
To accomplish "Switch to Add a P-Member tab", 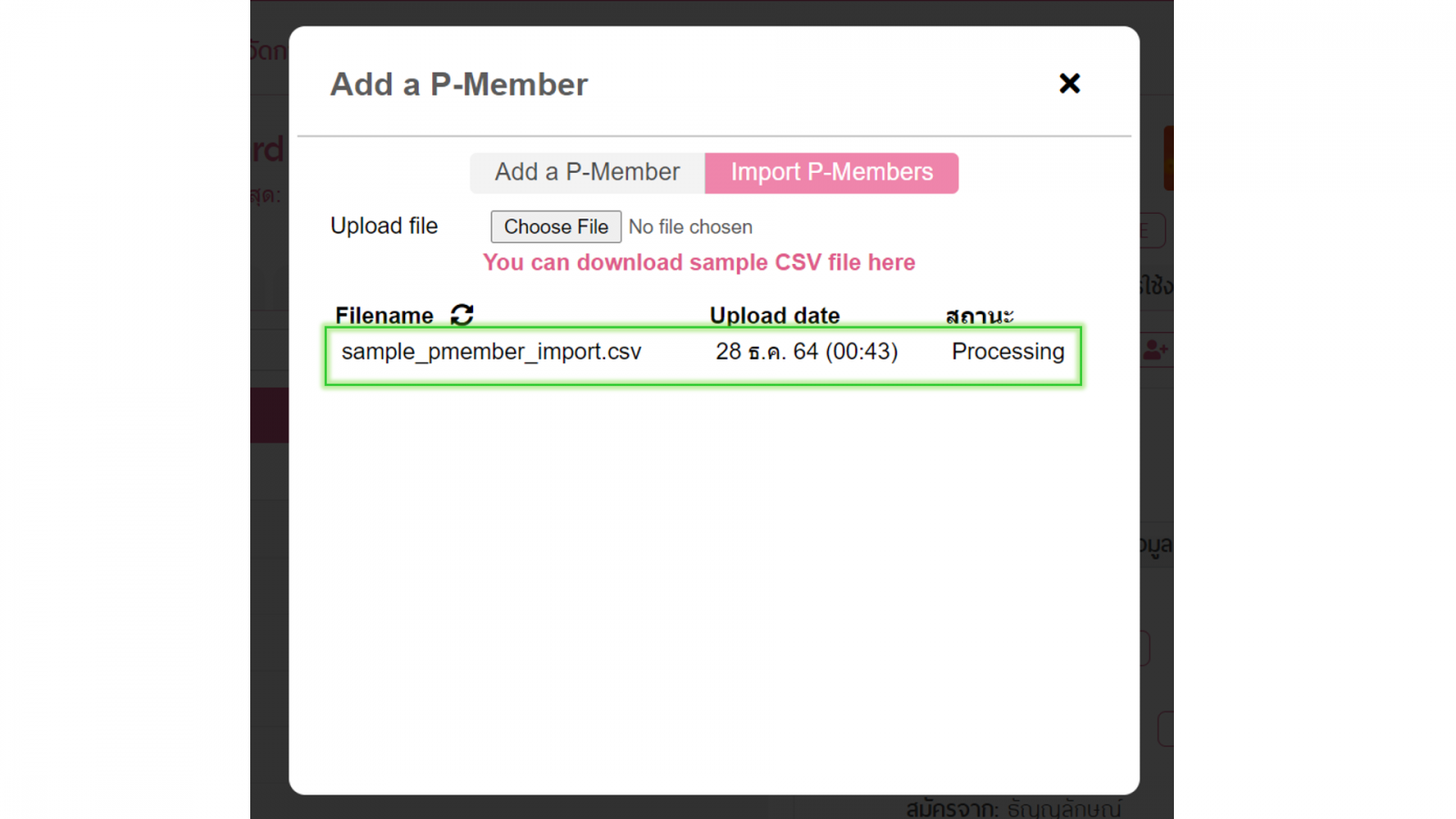I will (587, 172).
